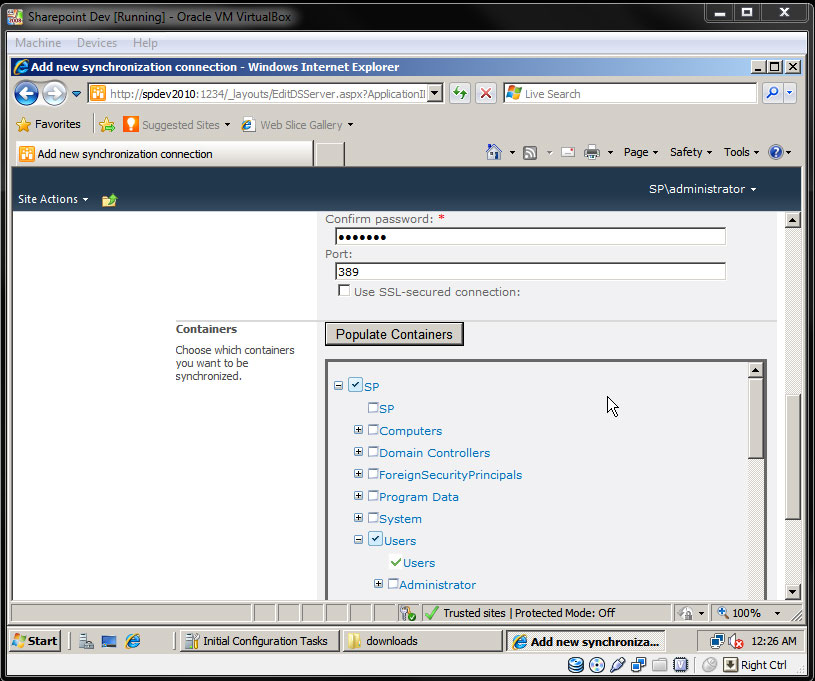
Task: Refresh the page with the green arrows icon
Action: click(460, 94)
